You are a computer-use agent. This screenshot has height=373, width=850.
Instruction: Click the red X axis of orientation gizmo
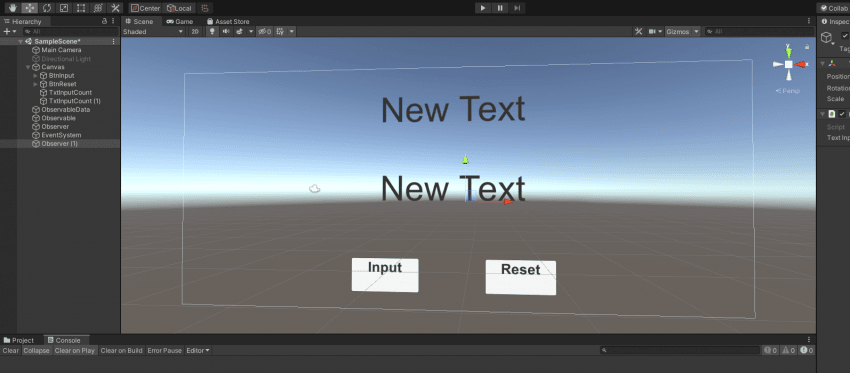[x=800, y=65]
